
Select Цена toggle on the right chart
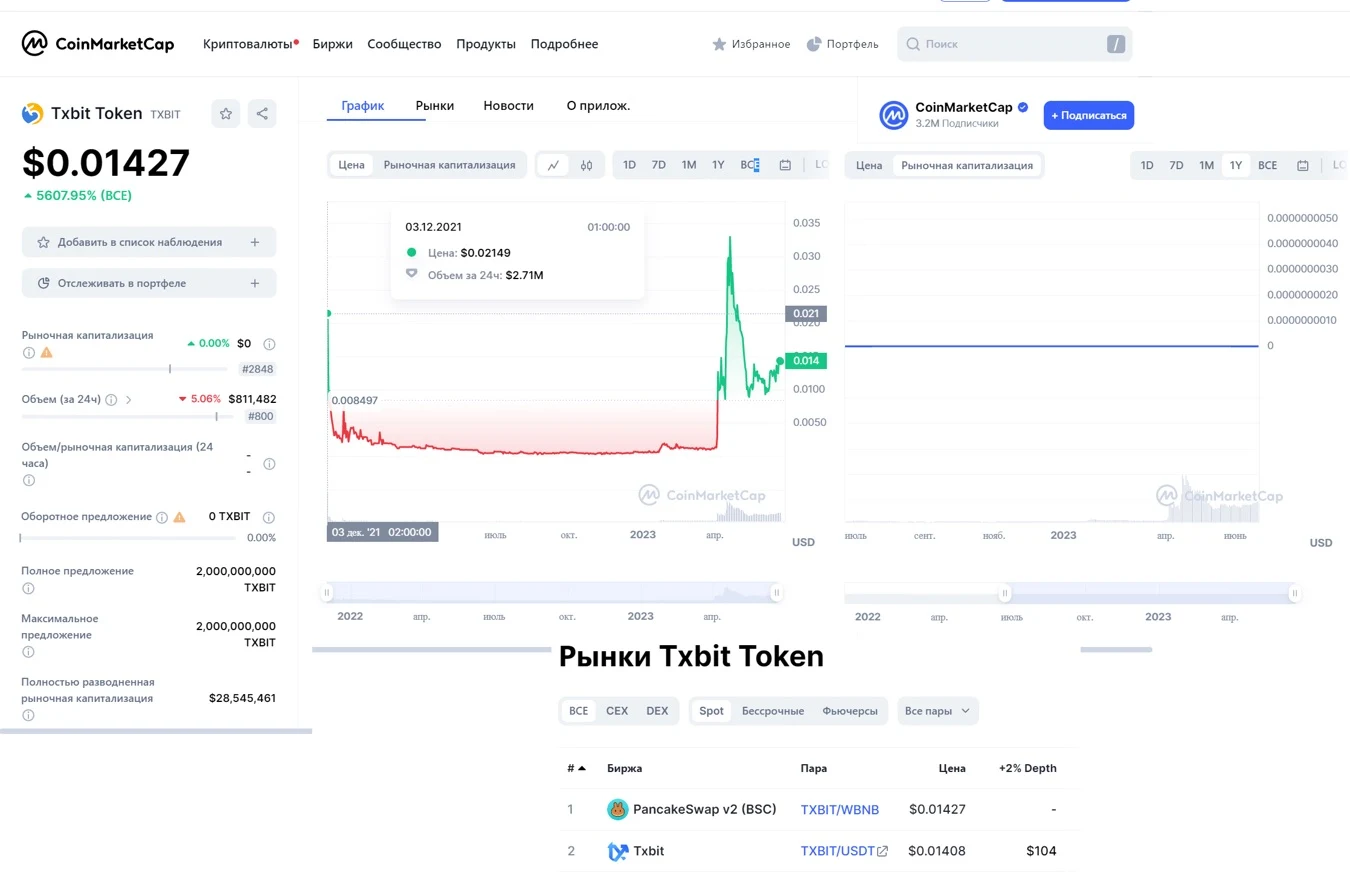[x=869, y=165]
